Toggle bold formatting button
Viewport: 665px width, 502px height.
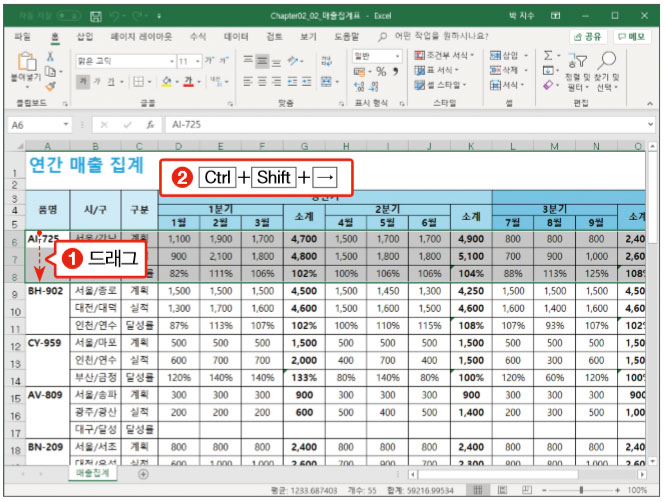pos(83,81)
